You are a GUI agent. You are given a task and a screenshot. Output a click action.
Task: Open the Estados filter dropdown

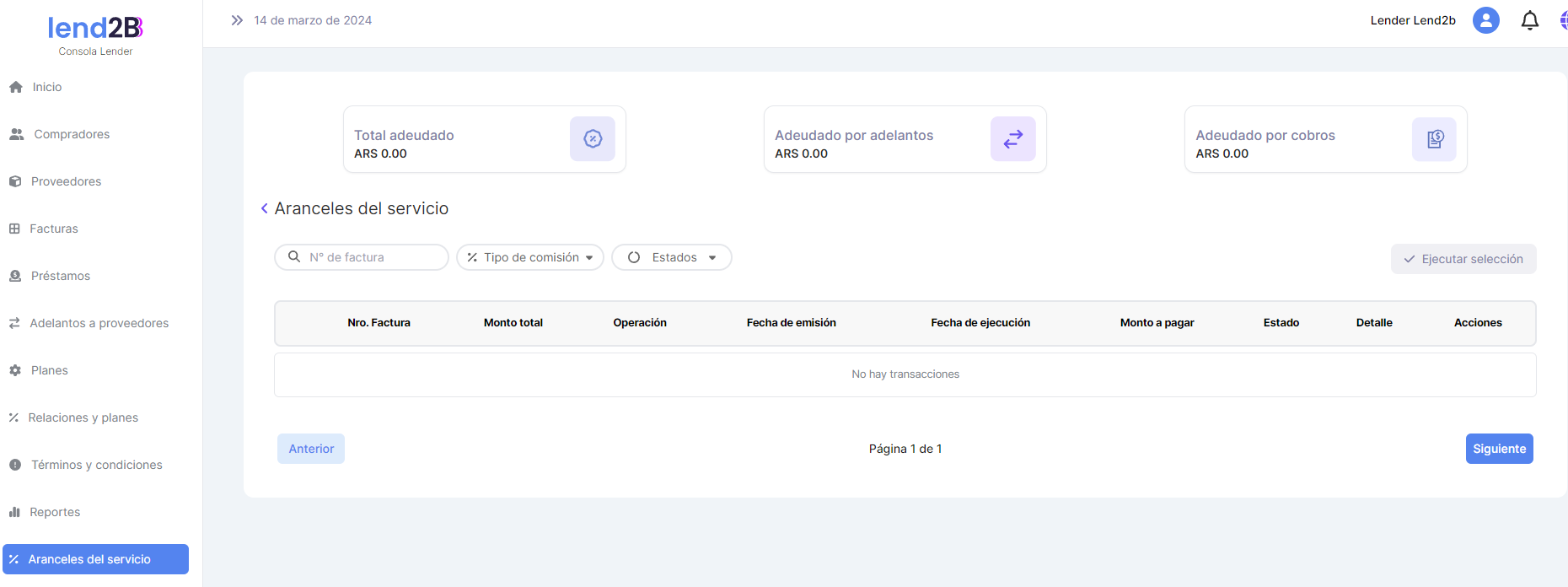(672, 257)
